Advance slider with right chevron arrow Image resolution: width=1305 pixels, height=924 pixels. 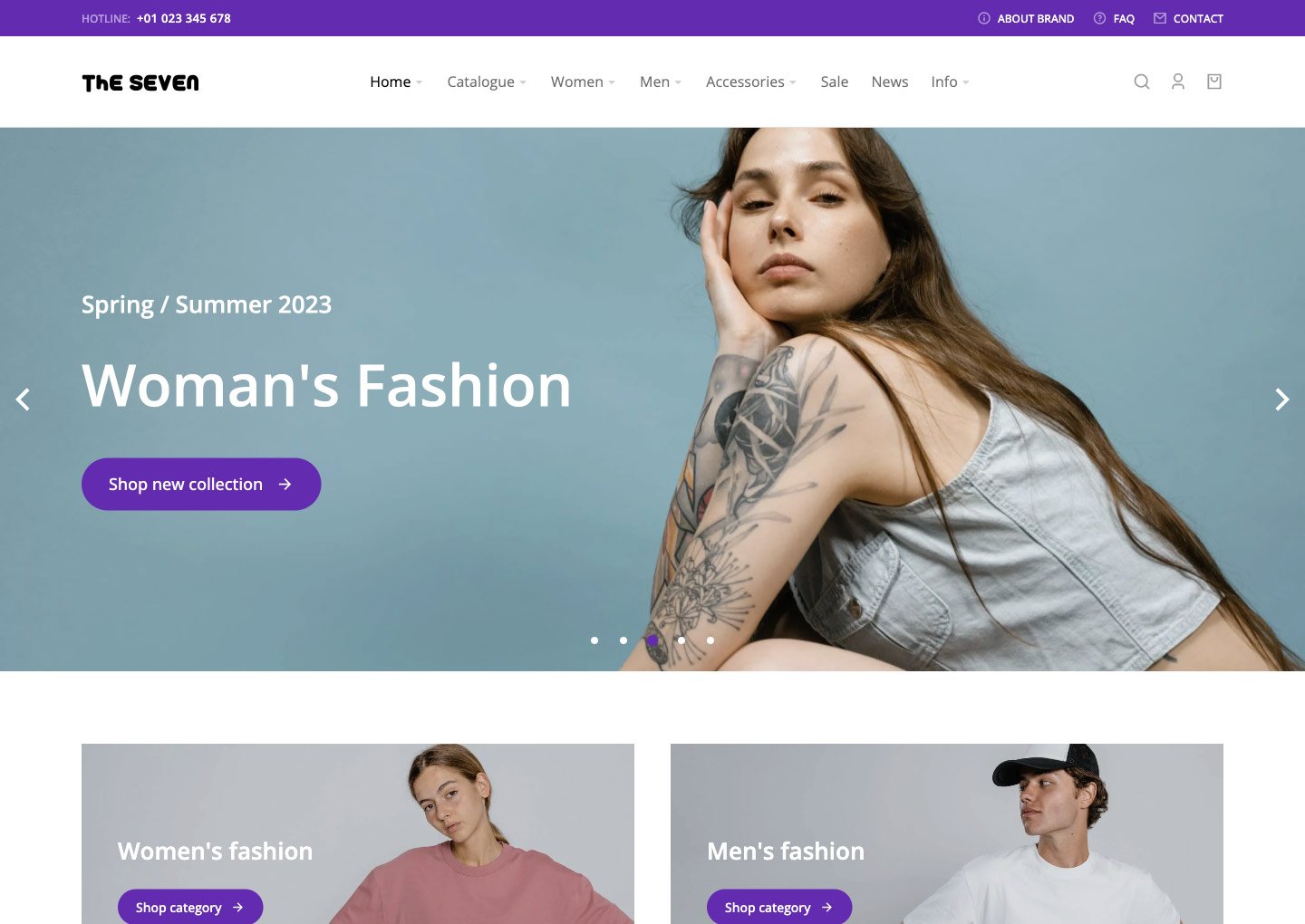tap(1281, 399)
